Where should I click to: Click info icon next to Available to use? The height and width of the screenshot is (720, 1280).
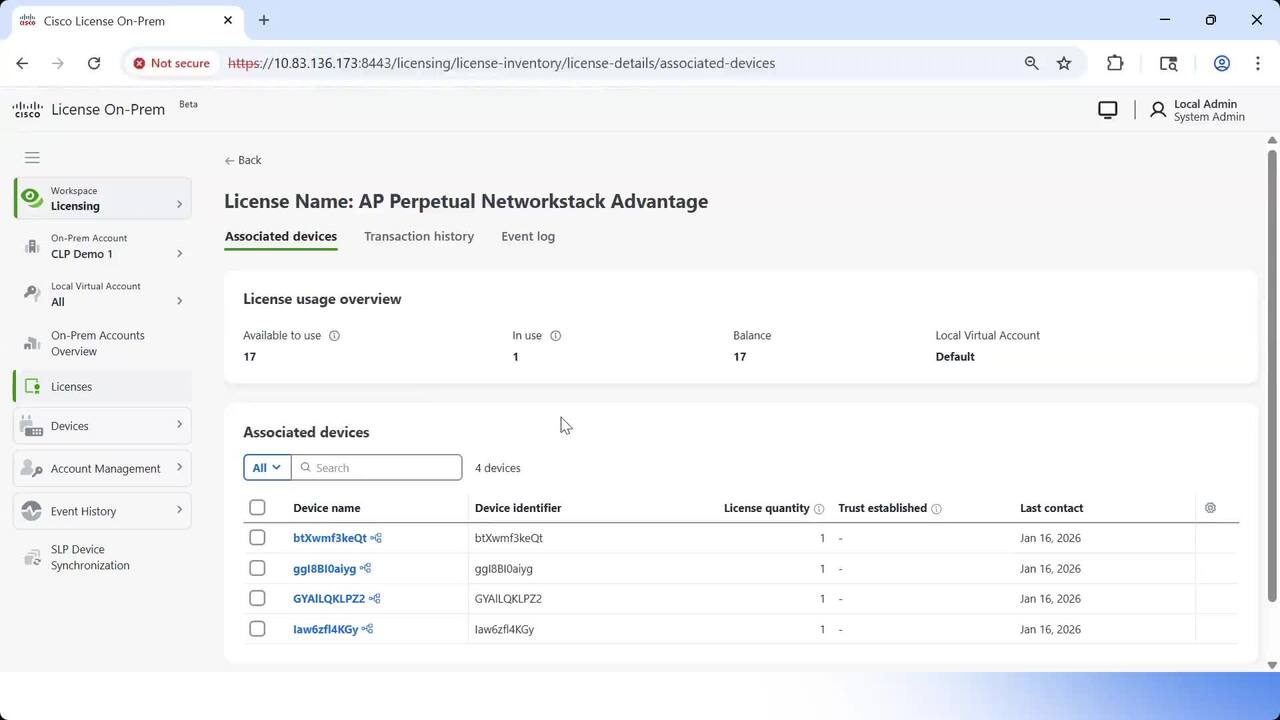click(x=334, y=336)
